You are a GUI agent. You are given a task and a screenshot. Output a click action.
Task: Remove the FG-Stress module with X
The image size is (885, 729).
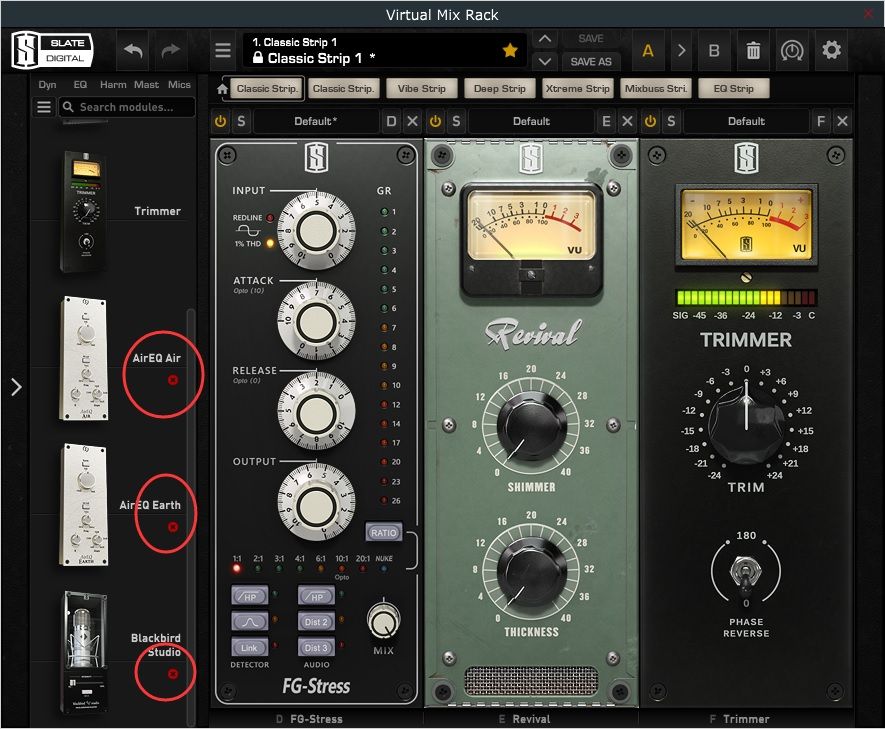point(413,121)
